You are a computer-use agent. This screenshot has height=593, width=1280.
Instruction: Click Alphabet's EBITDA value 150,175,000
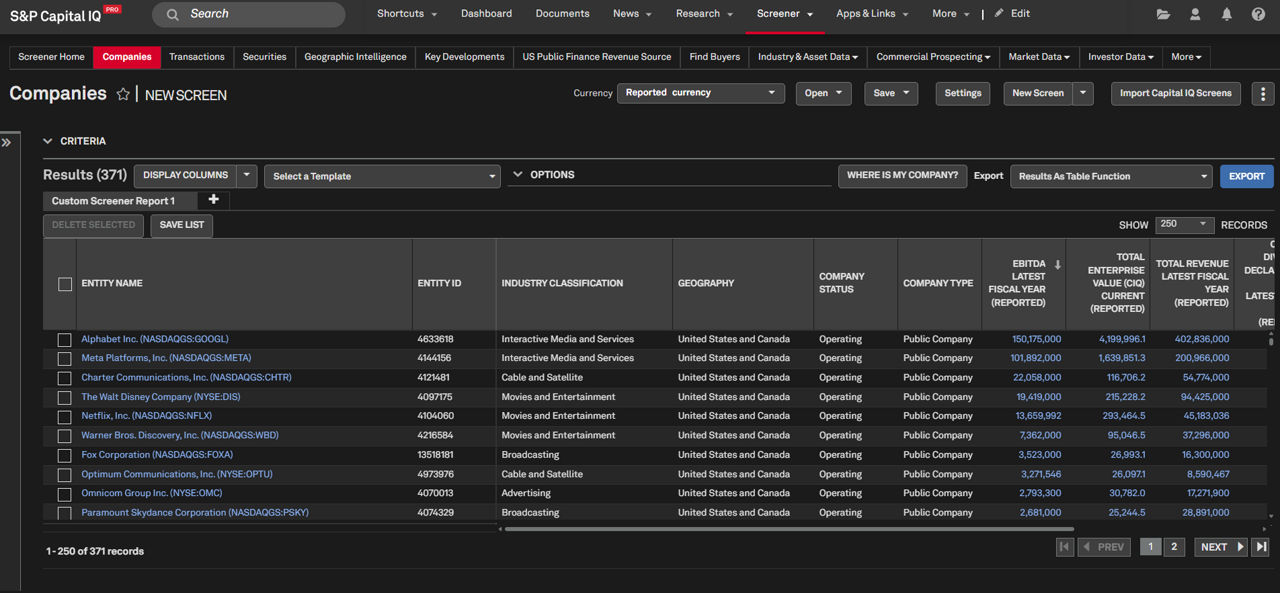tap(1037, 339)
